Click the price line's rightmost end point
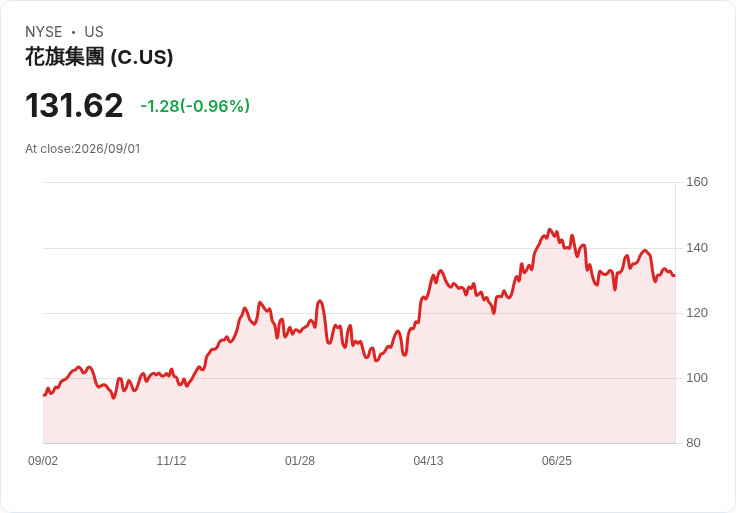The width and height of the screenshot is (736, 513). click(x=674, y=276)
